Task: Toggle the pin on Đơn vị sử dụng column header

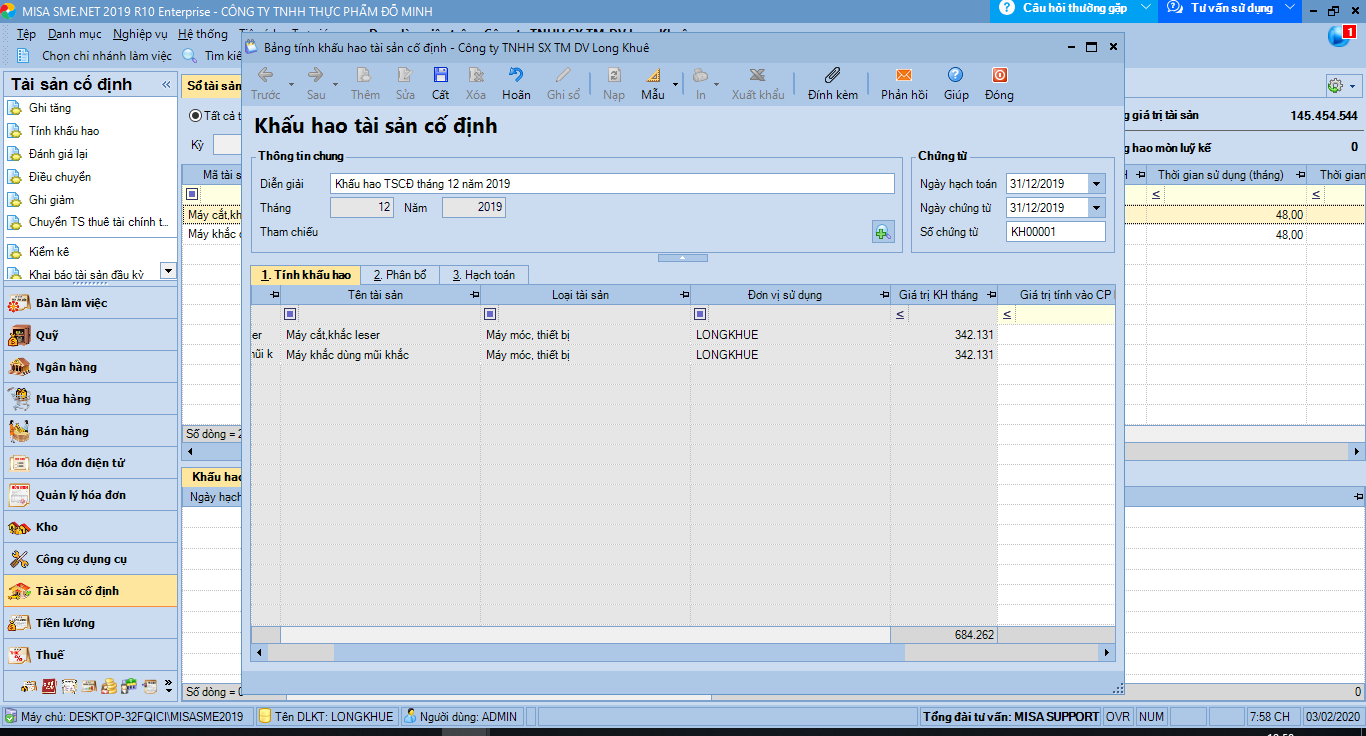Action: [x=883, y=295]
